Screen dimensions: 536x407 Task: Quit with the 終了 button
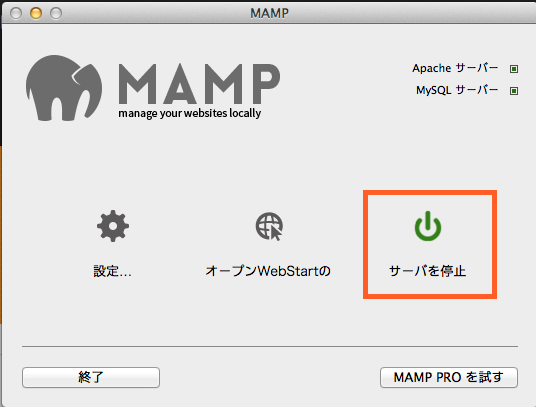point(91,377)
